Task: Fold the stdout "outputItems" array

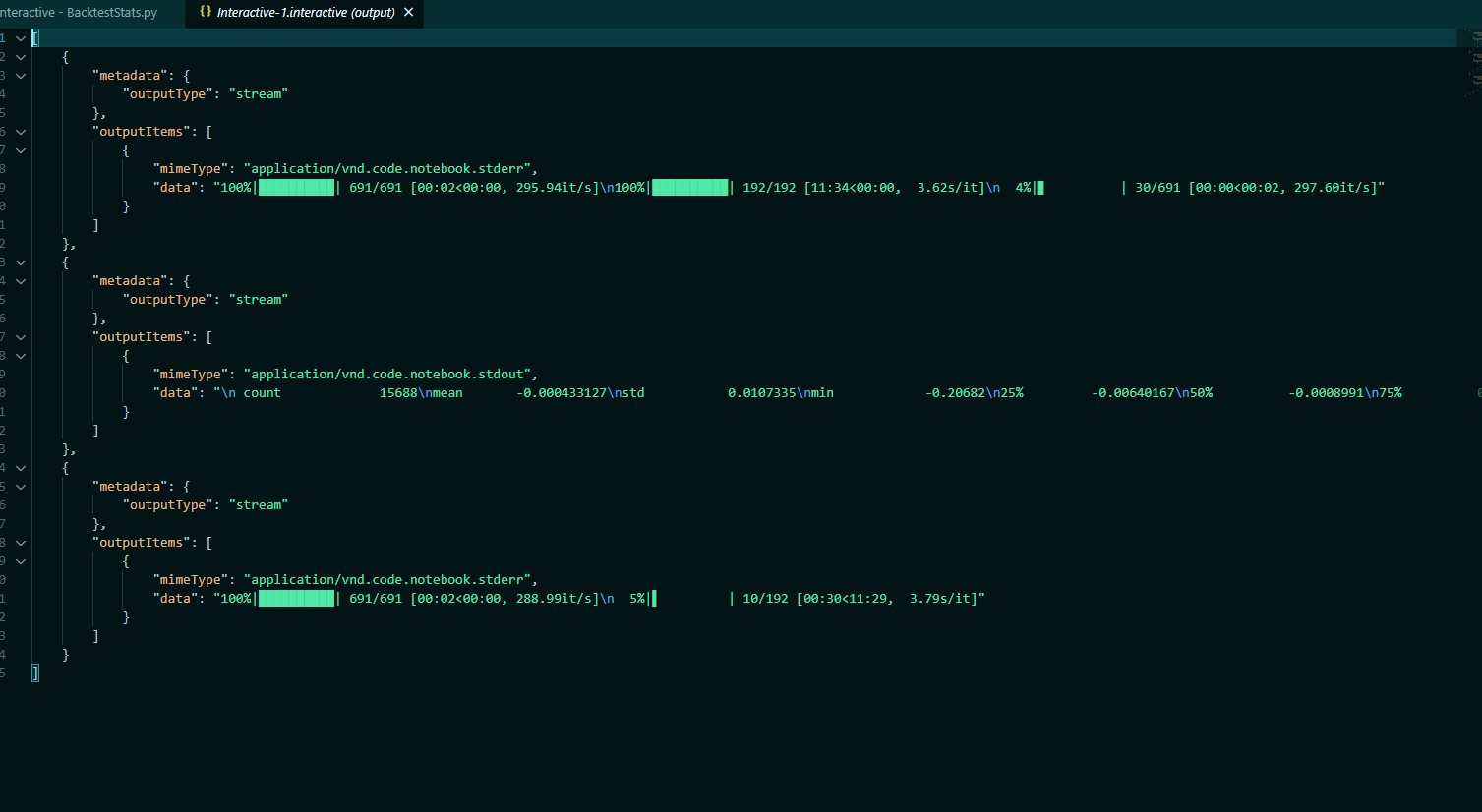Action: click(x=20, y=336)
